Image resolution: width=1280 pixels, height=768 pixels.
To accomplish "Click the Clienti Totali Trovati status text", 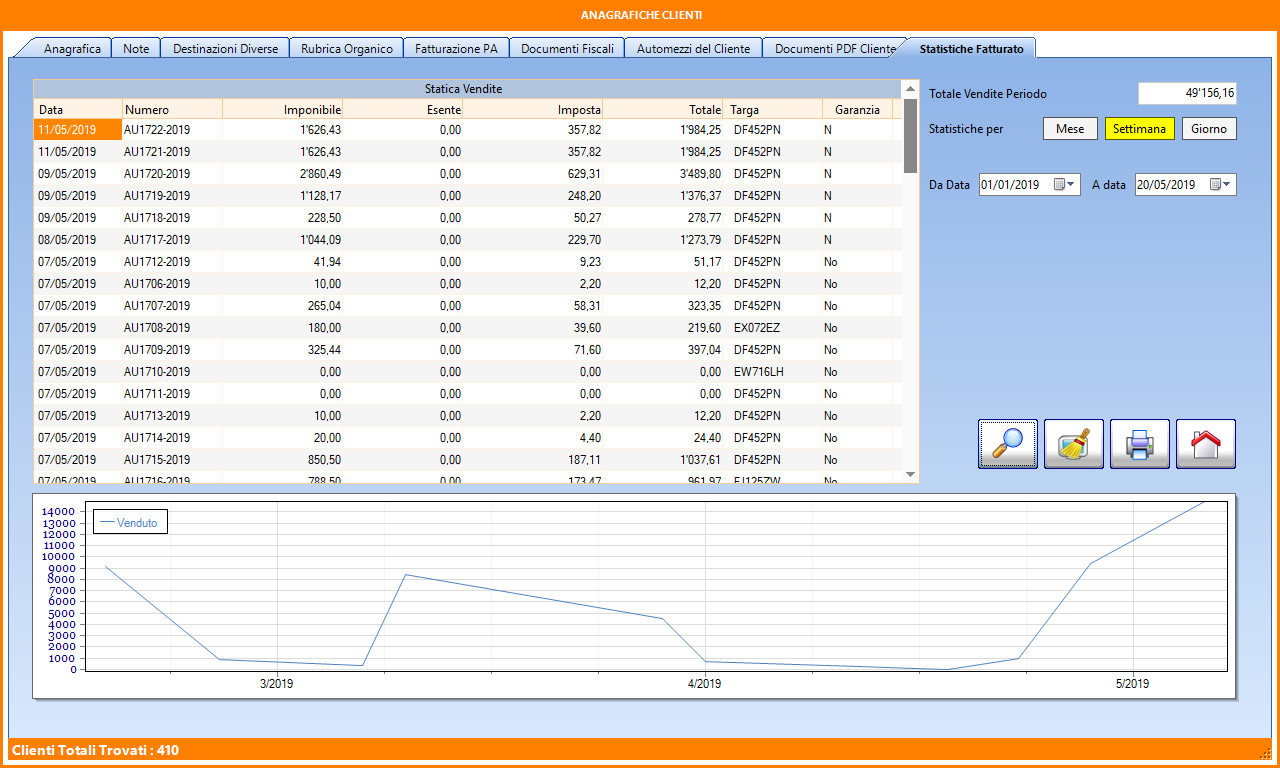I will (x=96, y=750).
